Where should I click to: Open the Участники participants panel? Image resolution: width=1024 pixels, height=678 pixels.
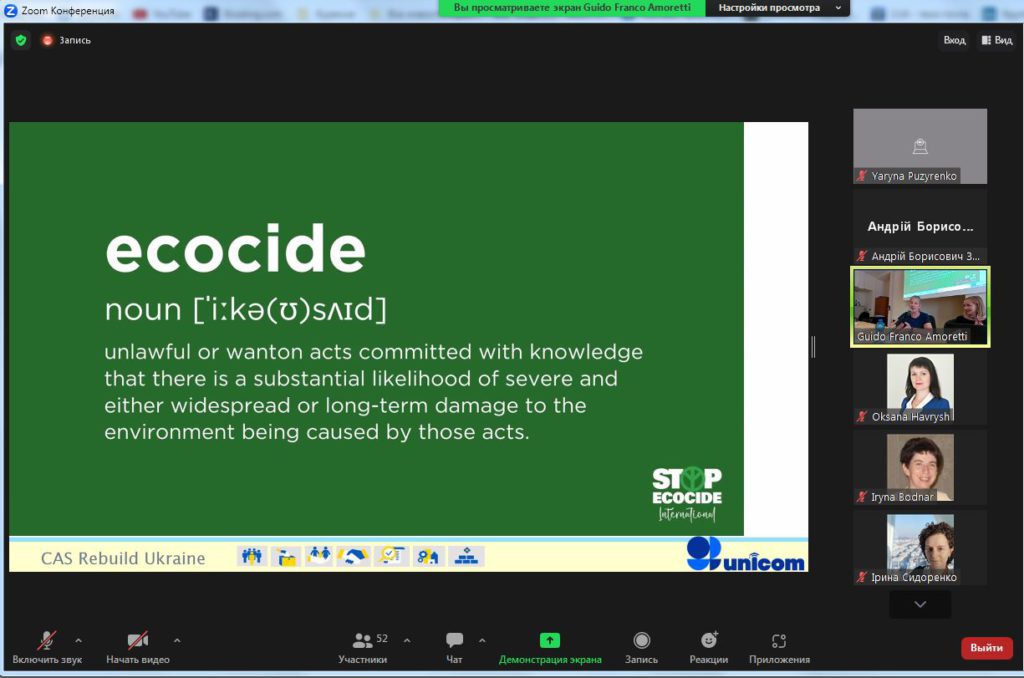pos(363,646)
